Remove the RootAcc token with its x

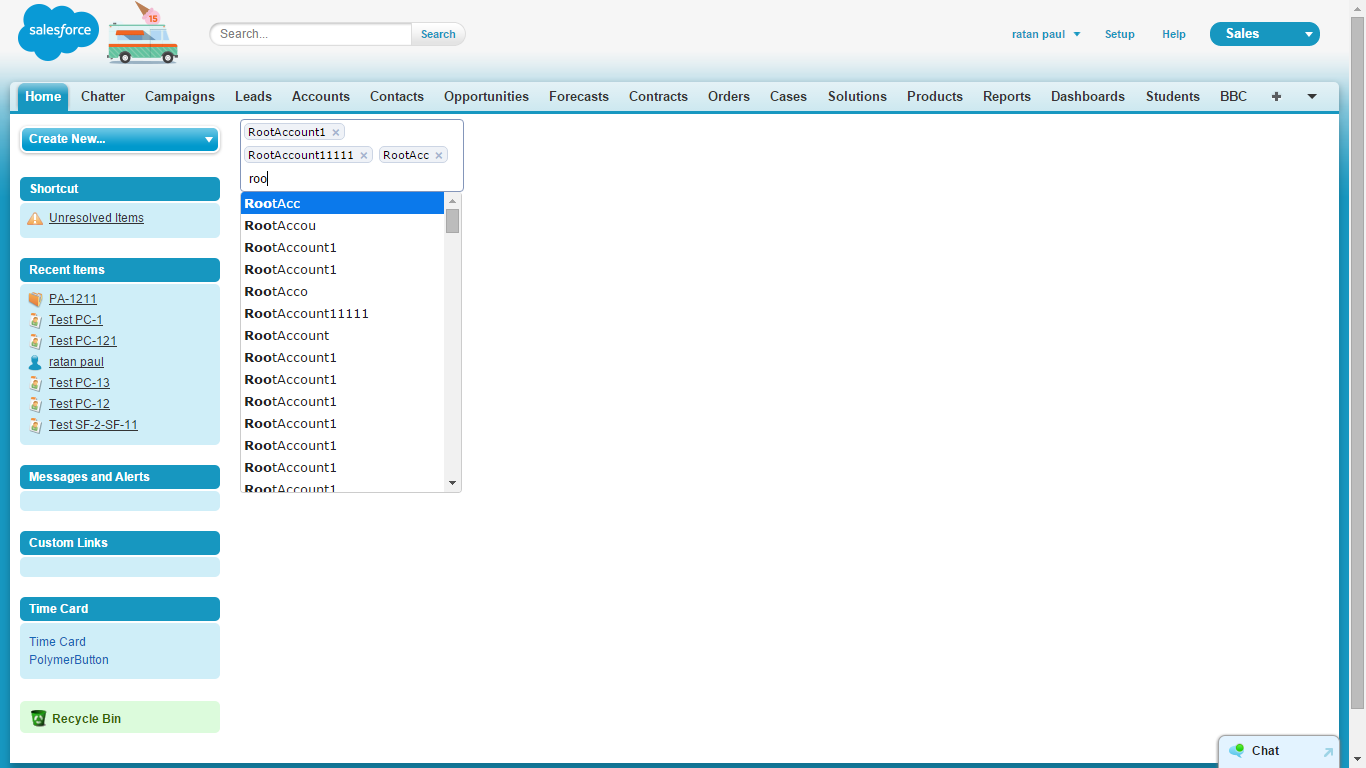coord(439,155)
